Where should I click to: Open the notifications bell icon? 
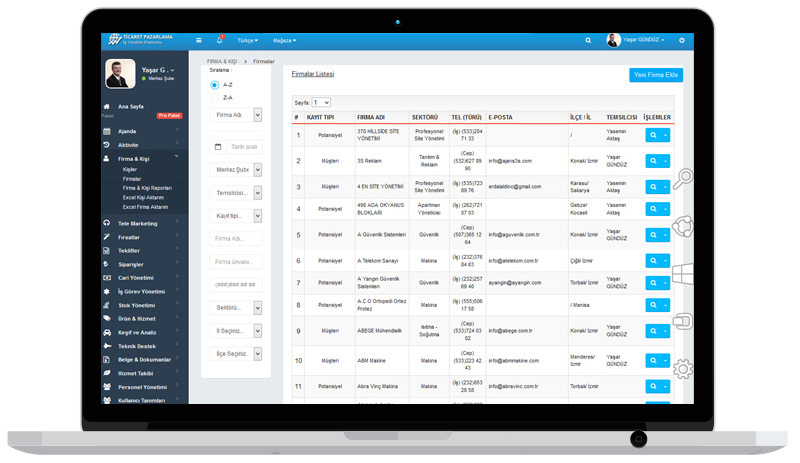pos(219,40)
